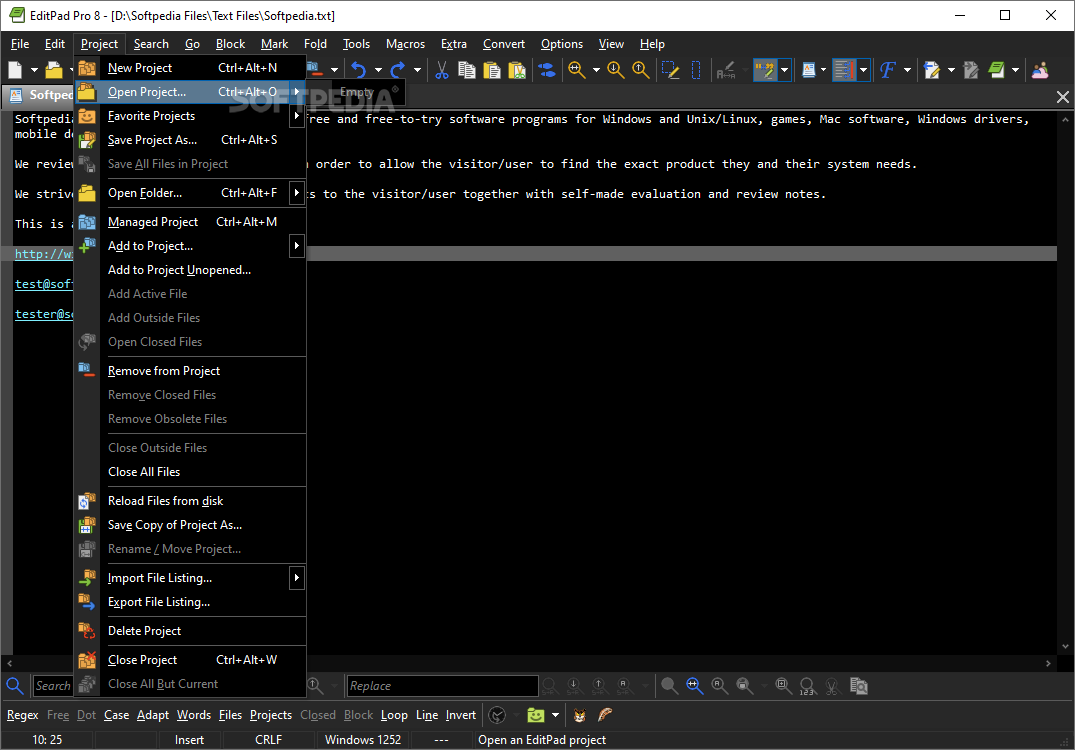Click the feather quill icon in options bar
Viewport: 1075px width, 750px height.
point(605,715)
